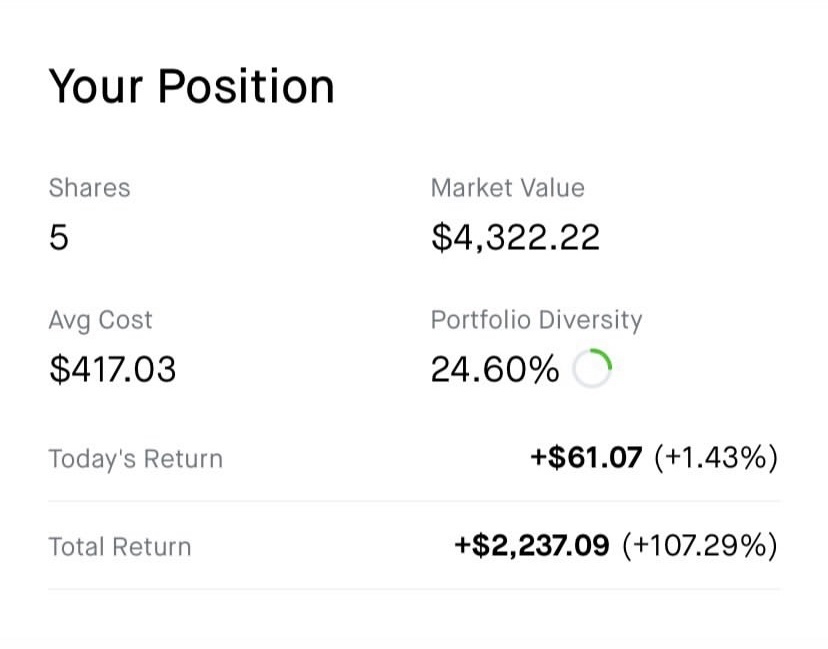The width and height of the screenshot is (828, 649).
Task: Click the $417.03 average cost amount
Action: coord(112,370)
